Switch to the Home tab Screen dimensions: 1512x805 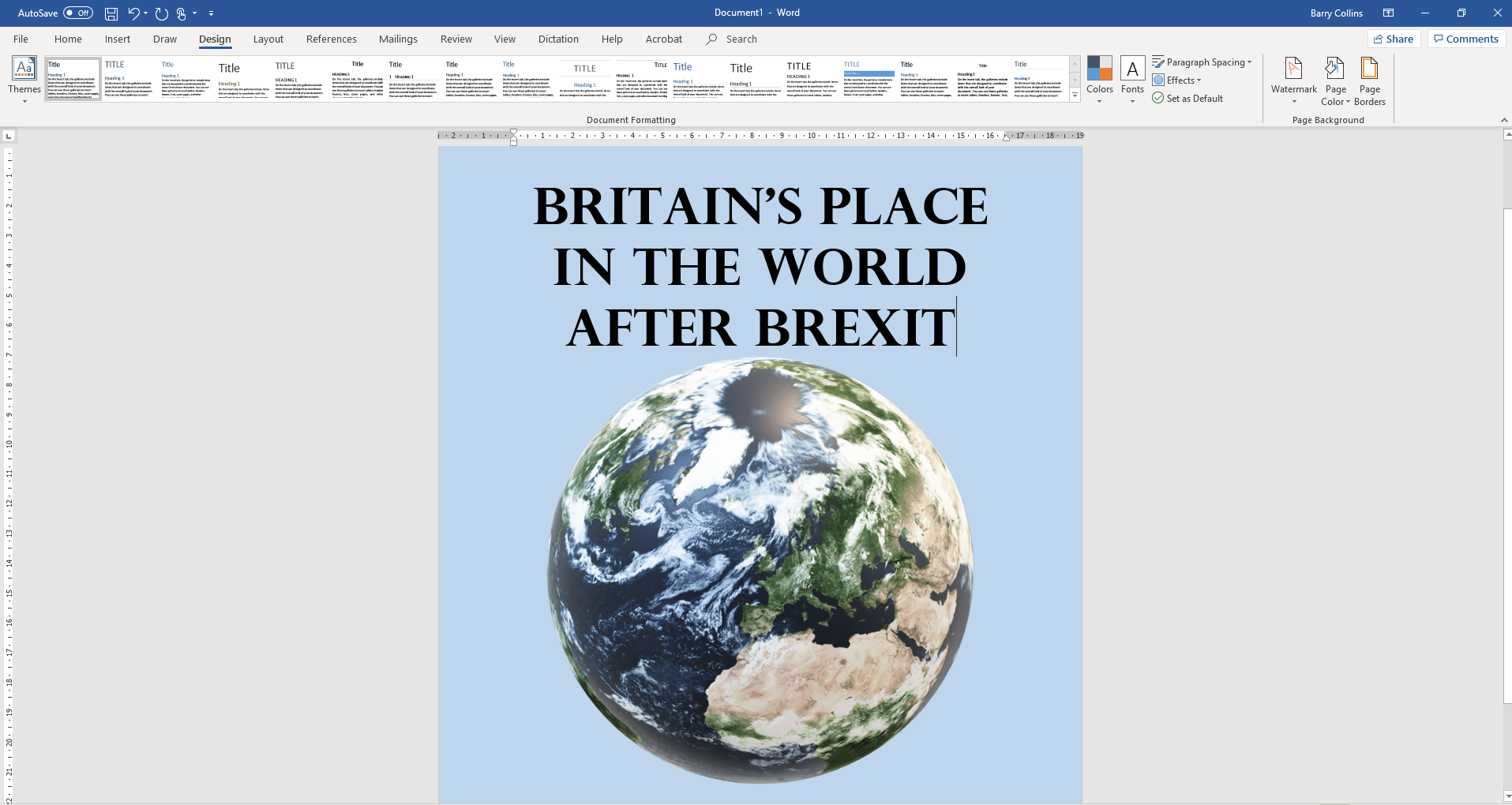pyautogui.click(x=68, y=39)
